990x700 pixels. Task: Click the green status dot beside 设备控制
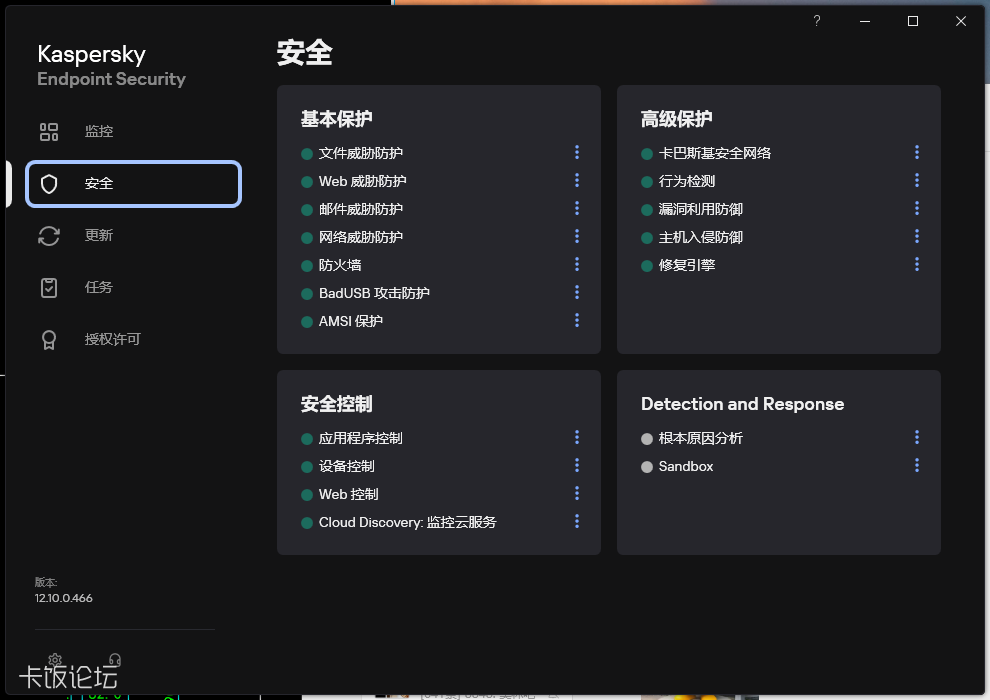point(307,467)
